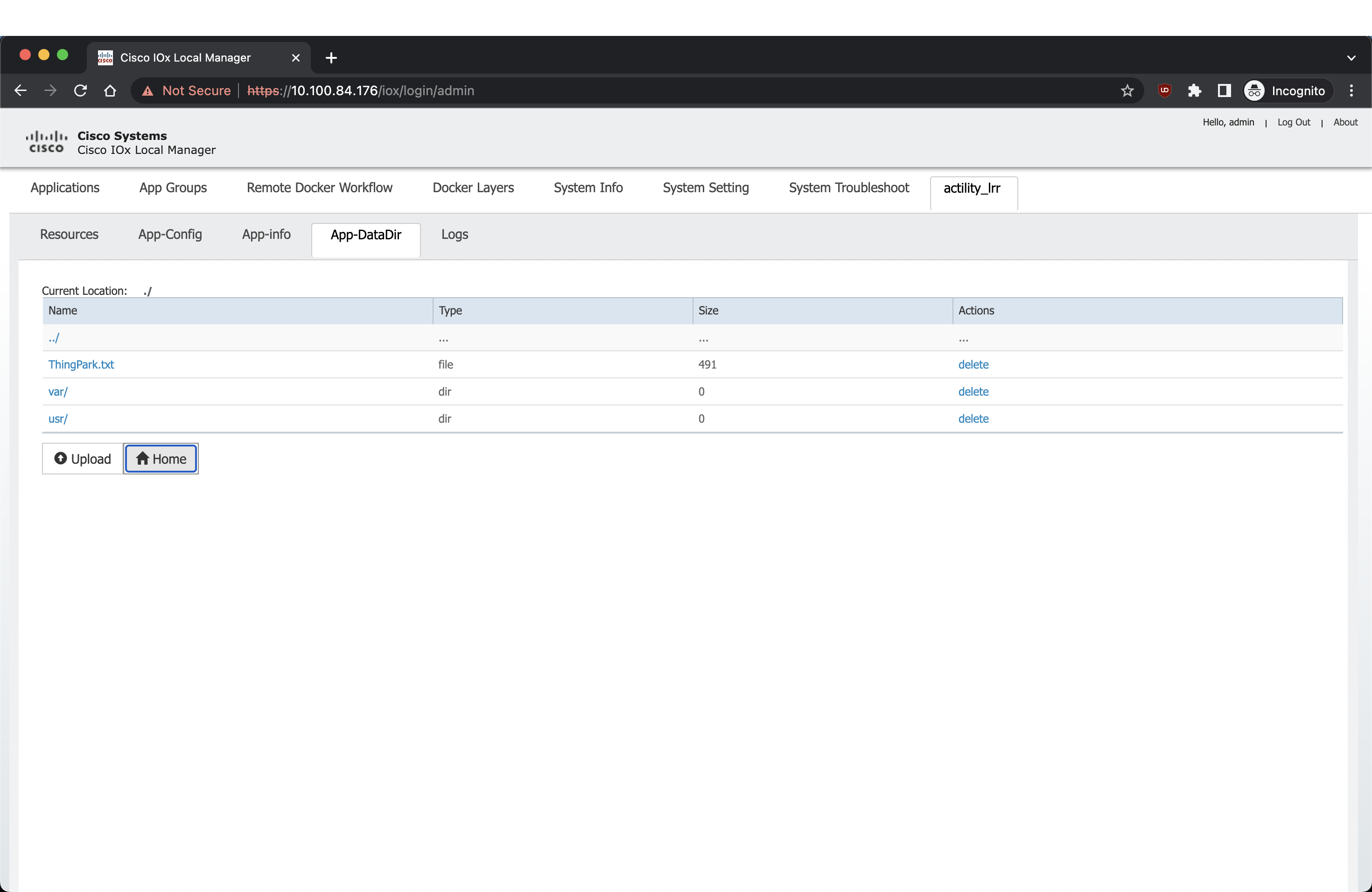
Task: Open the System Info tab
Action: 588,188
